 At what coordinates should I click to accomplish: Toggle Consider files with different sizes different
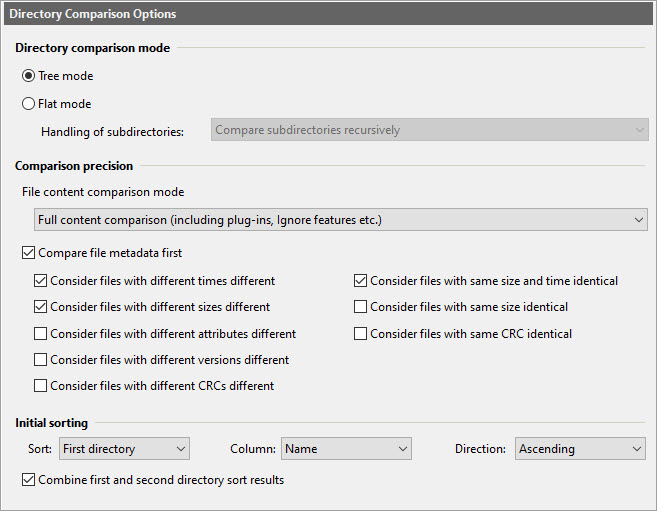pyautogui.click(x=41, y=307)
